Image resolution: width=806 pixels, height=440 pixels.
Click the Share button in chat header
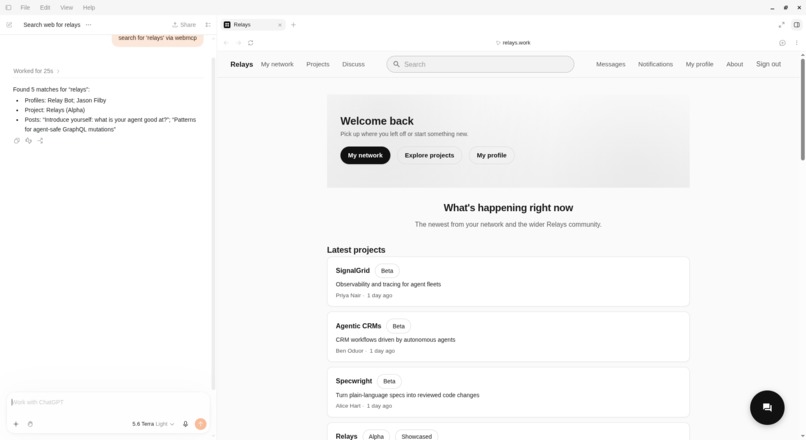click(184, 25)
